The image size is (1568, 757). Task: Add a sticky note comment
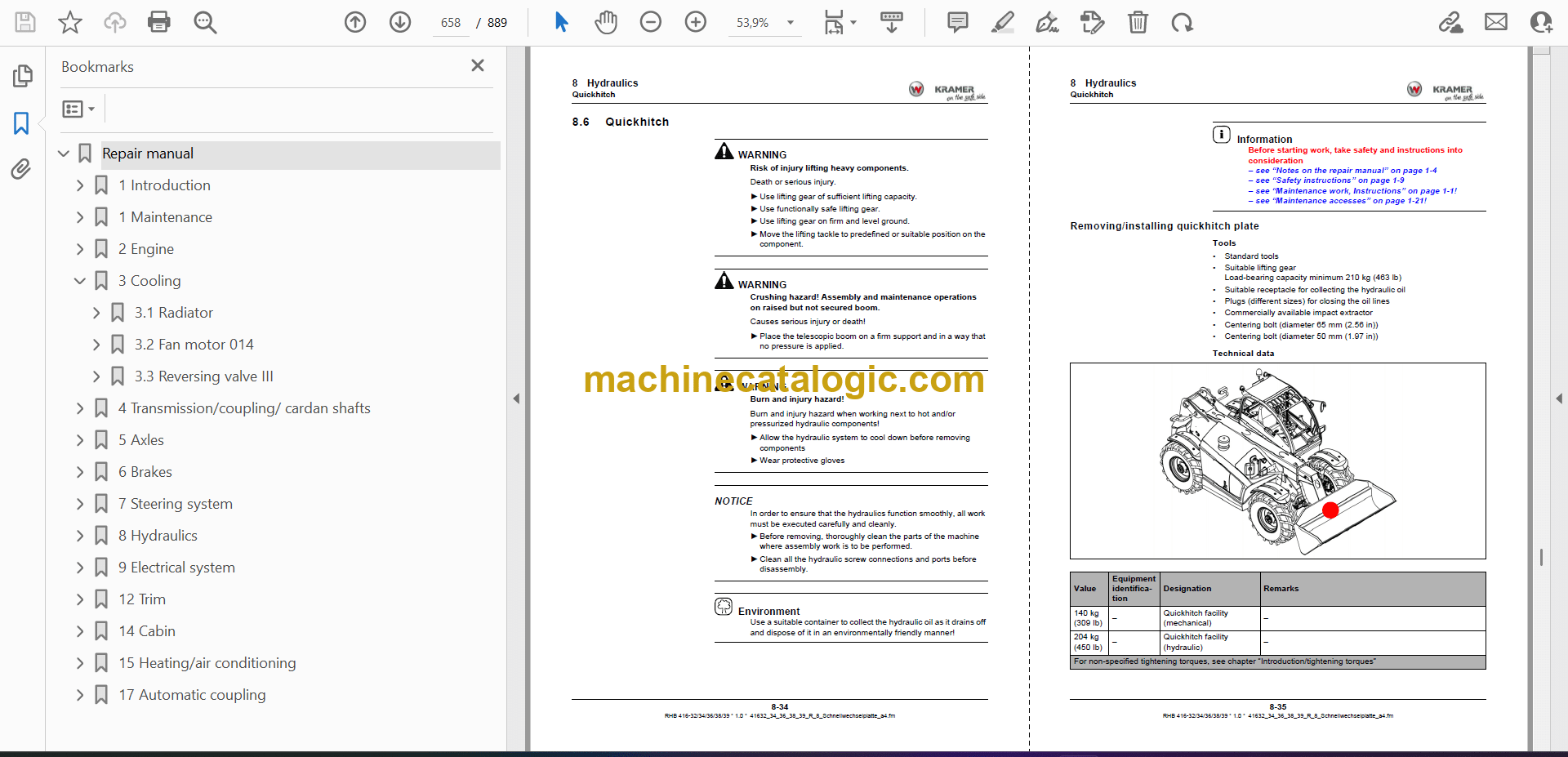(x=958, y=22)
